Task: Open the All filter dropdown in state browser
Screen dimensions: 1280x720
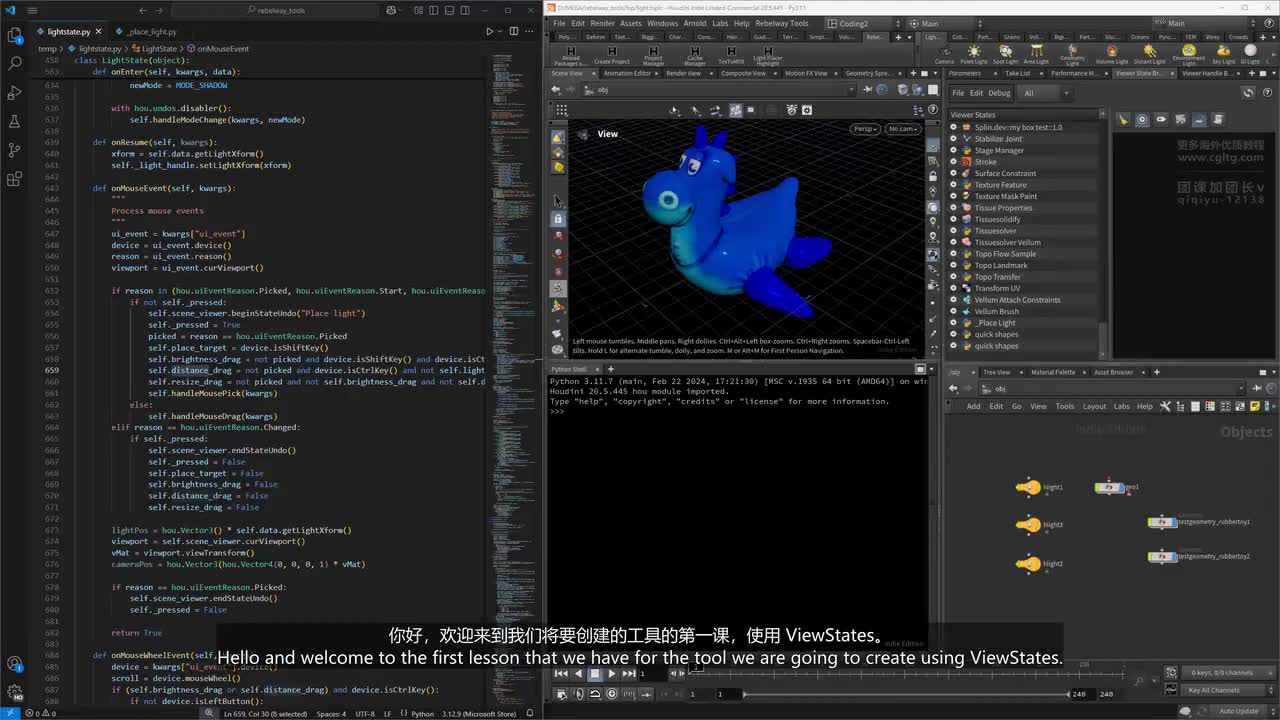Action: pyautogui.click(x=1044, y=93)
